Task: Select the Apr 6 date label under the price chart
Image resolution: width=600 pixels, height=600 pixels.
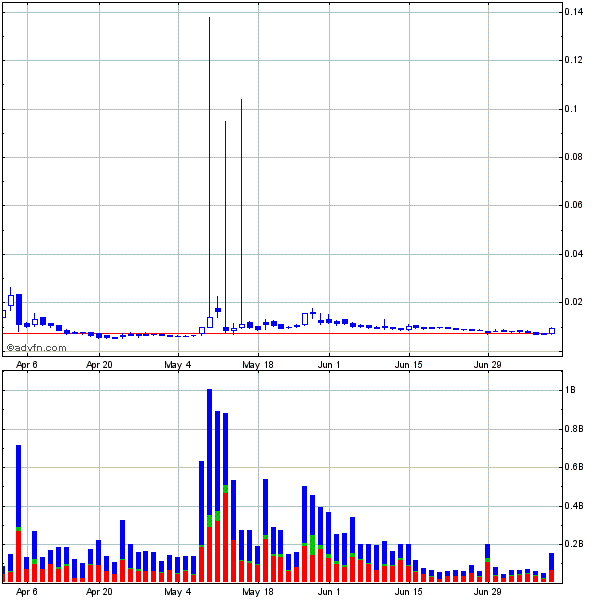Action: [x=26, y=365]
